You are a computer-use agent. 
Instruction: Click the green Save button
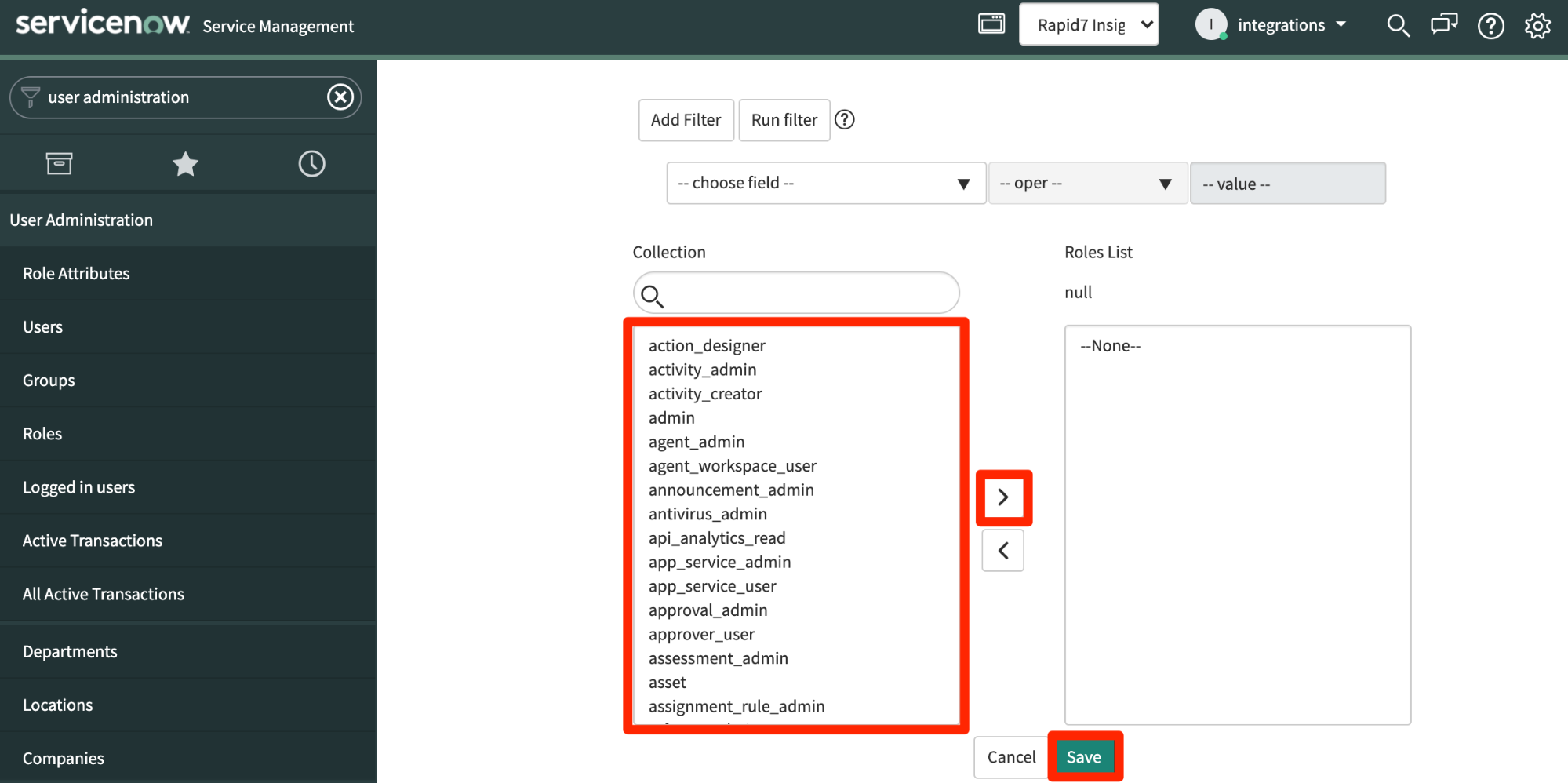click(1084, 757)
